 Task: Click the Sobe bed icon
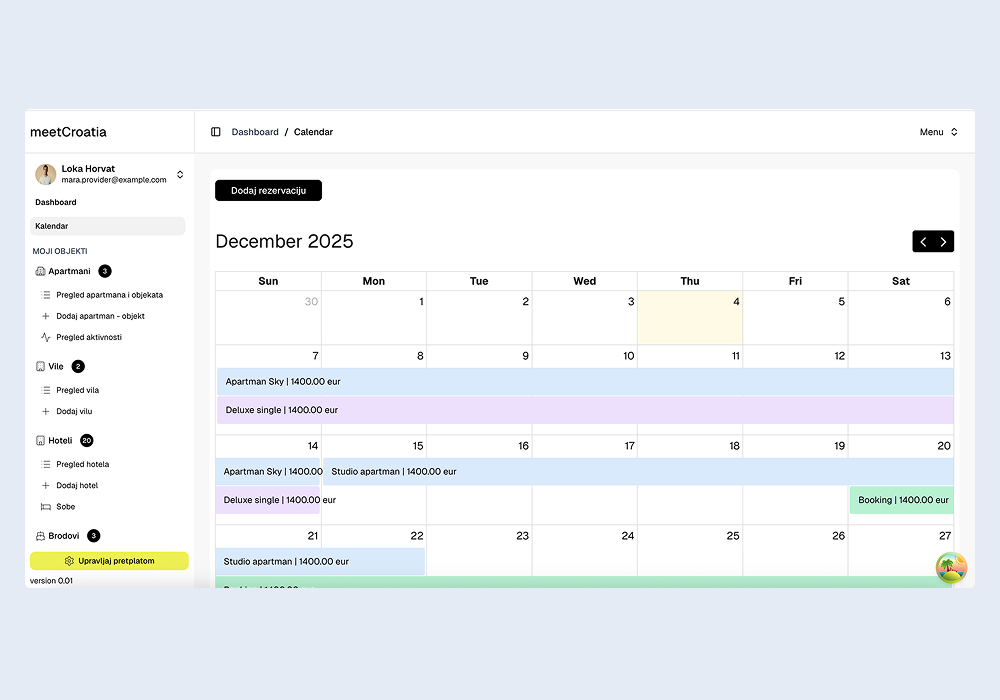45,507
